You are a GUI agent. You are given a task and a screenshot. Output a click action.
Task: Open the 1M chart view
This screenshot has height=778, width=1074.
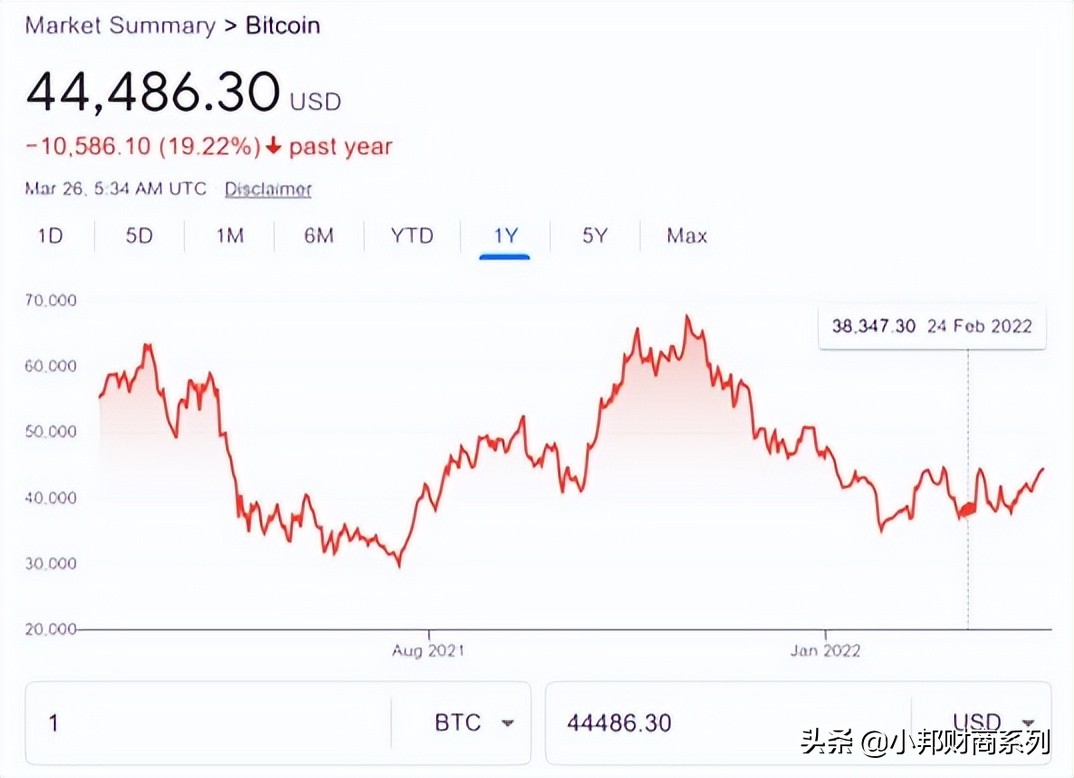coord(228,236)
